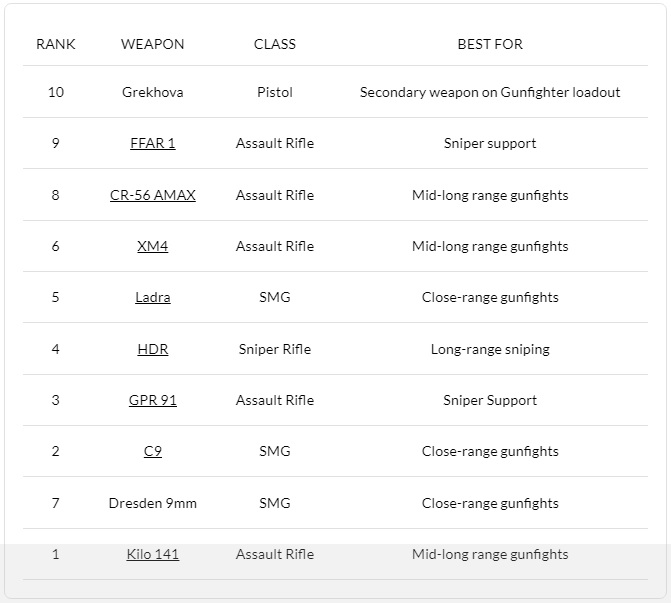The image size is (671, 603).
Task: Click the WEAPON column header
Action: [152, 44]
